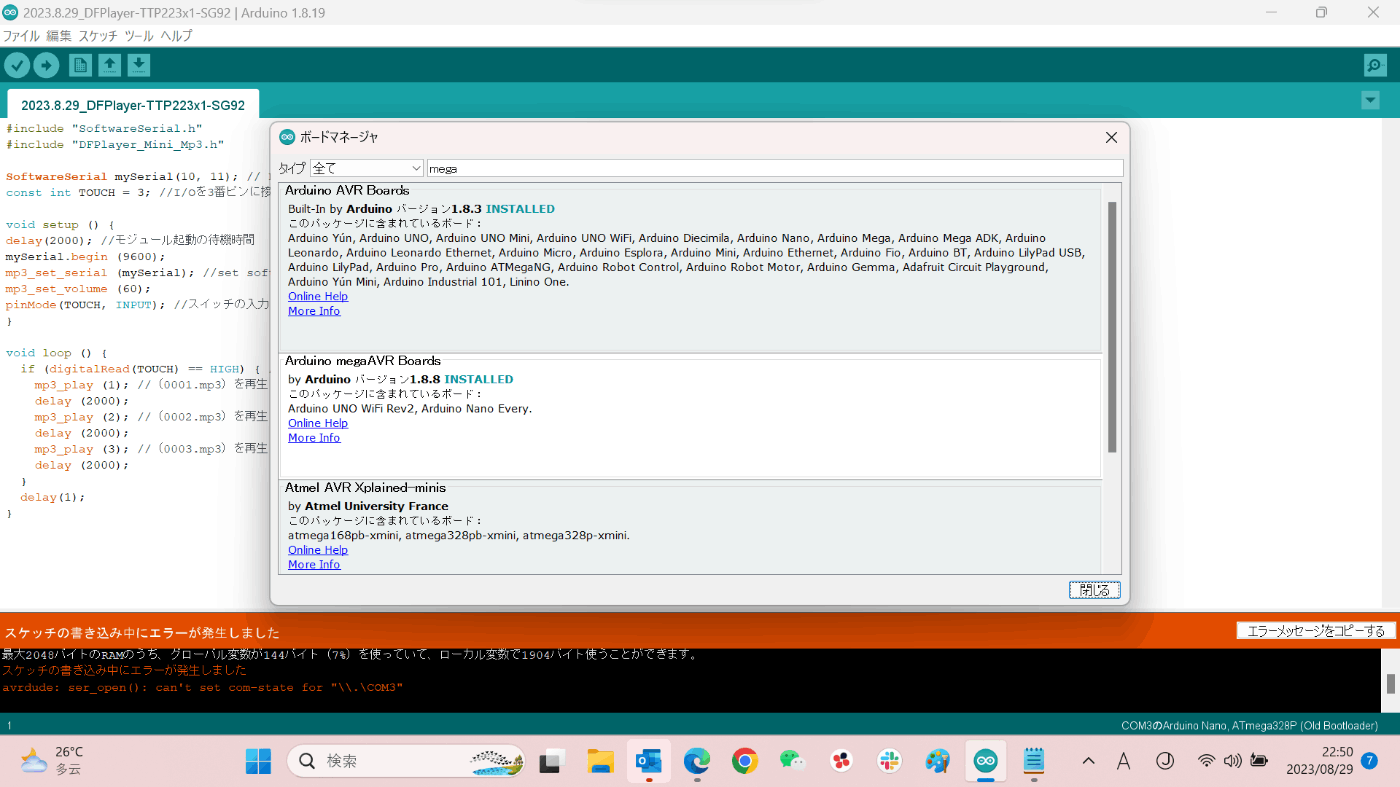This screenshot has height=787, width=1400.
Task: Save the sketch with the Save icon
Action: pos(139,65)
